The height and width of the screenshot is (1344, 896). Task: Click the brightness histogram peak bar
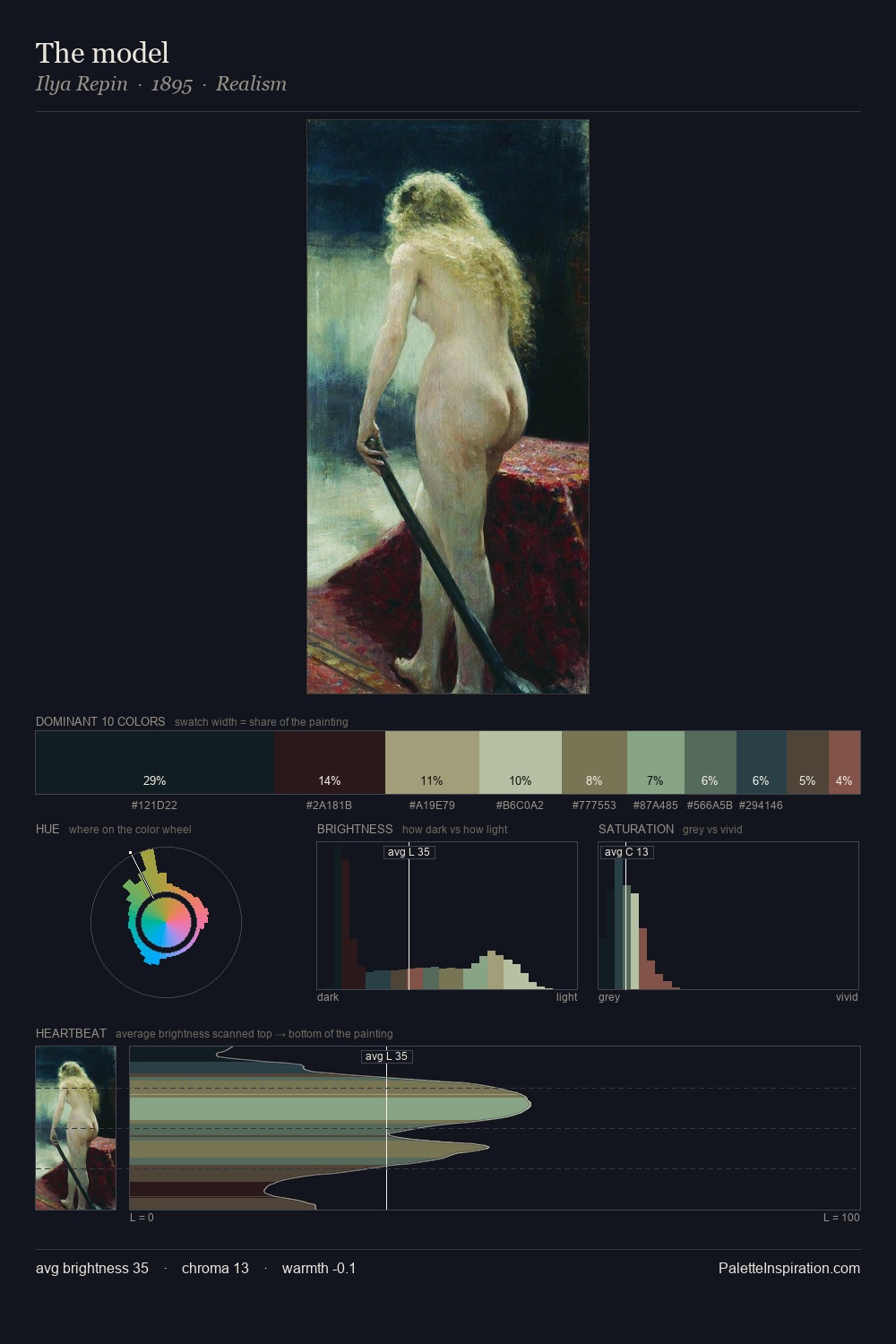pos(337,918)
